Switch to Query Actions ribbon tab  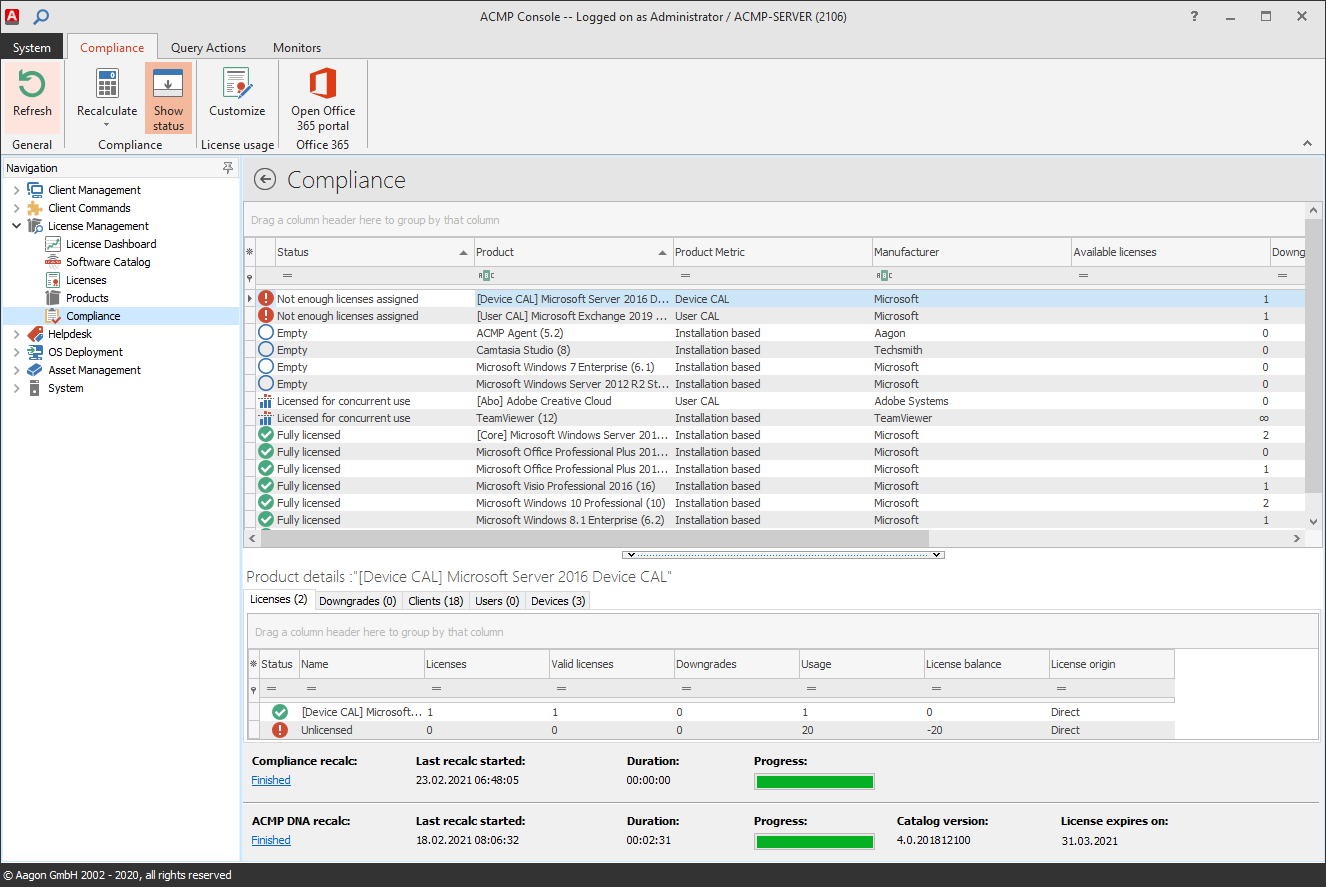tap(208, 47)
